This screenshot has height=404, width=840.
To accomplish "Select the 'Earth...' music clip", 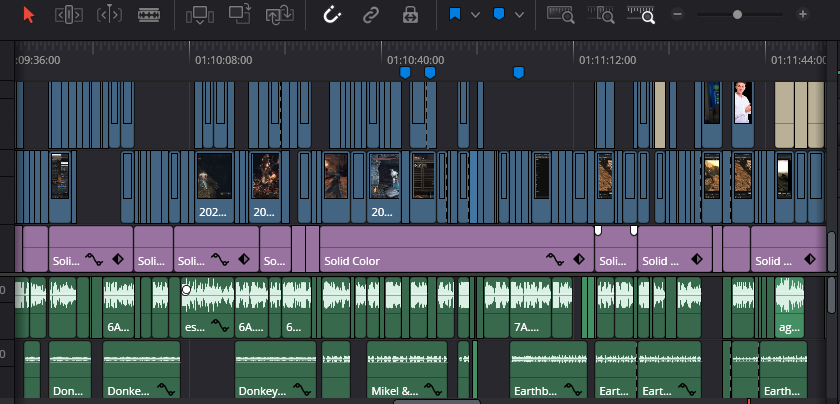I will click(783, 370).
